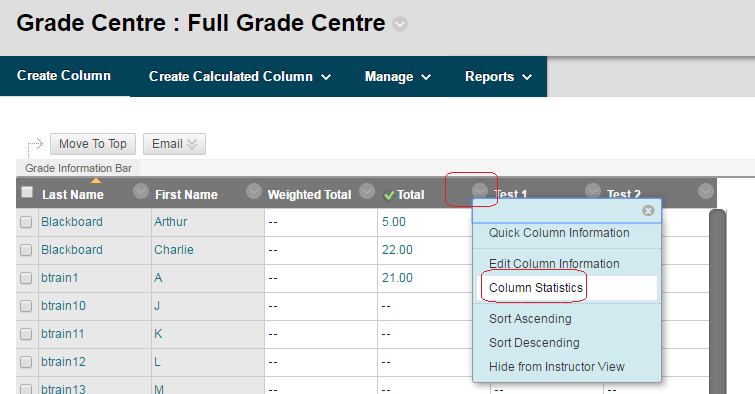Open the Blackboard last name link for Arthur
Viewport: 755px width, 394px height.
coord(72,222)
